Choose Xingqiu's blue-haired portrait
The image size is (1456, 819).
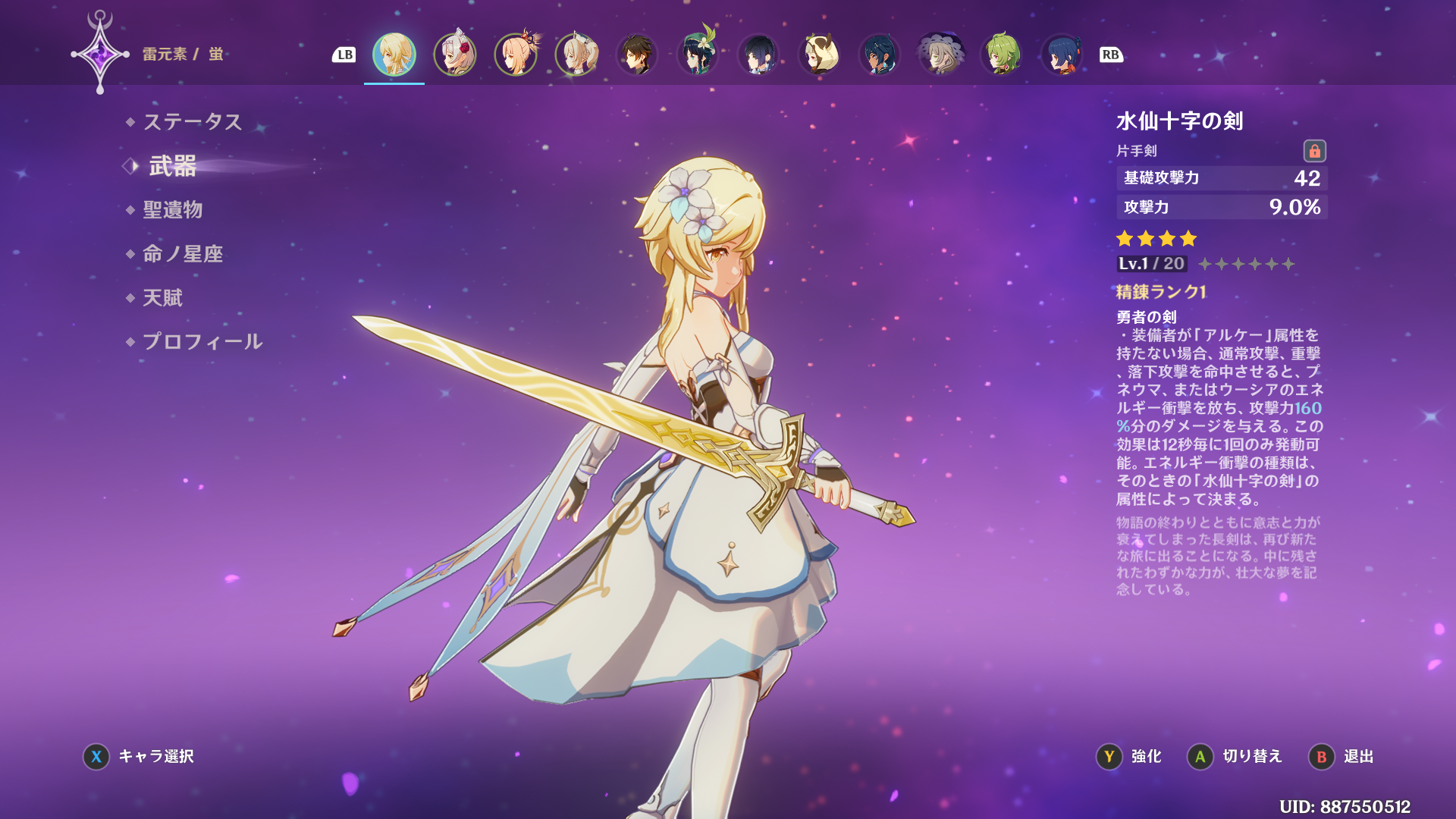1062,55
